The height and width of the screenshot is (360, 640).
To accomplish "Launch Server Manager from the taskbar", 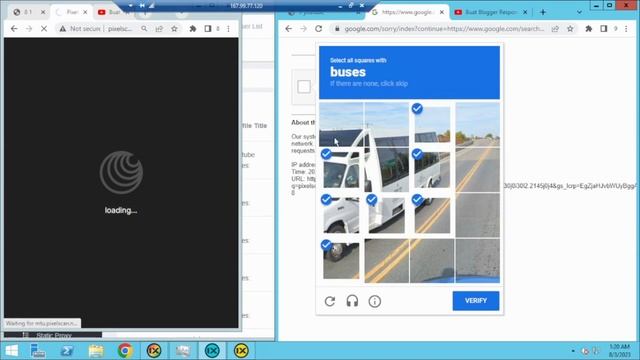I will point(38,351).
